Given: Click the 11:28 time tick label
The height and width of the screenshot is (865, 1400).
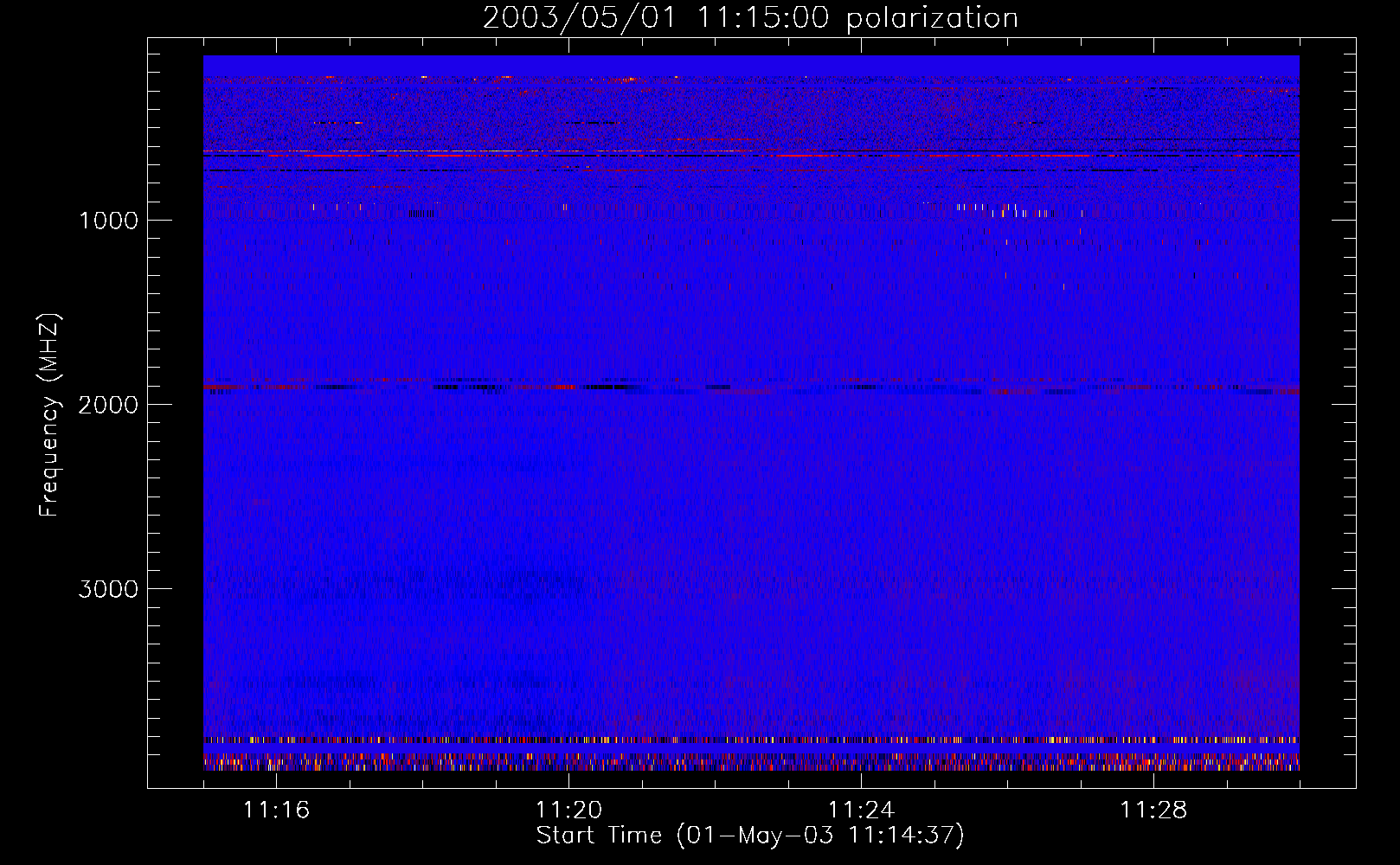Looking at the screenshot, I should pyautogui.click(x=1153, y=811).
